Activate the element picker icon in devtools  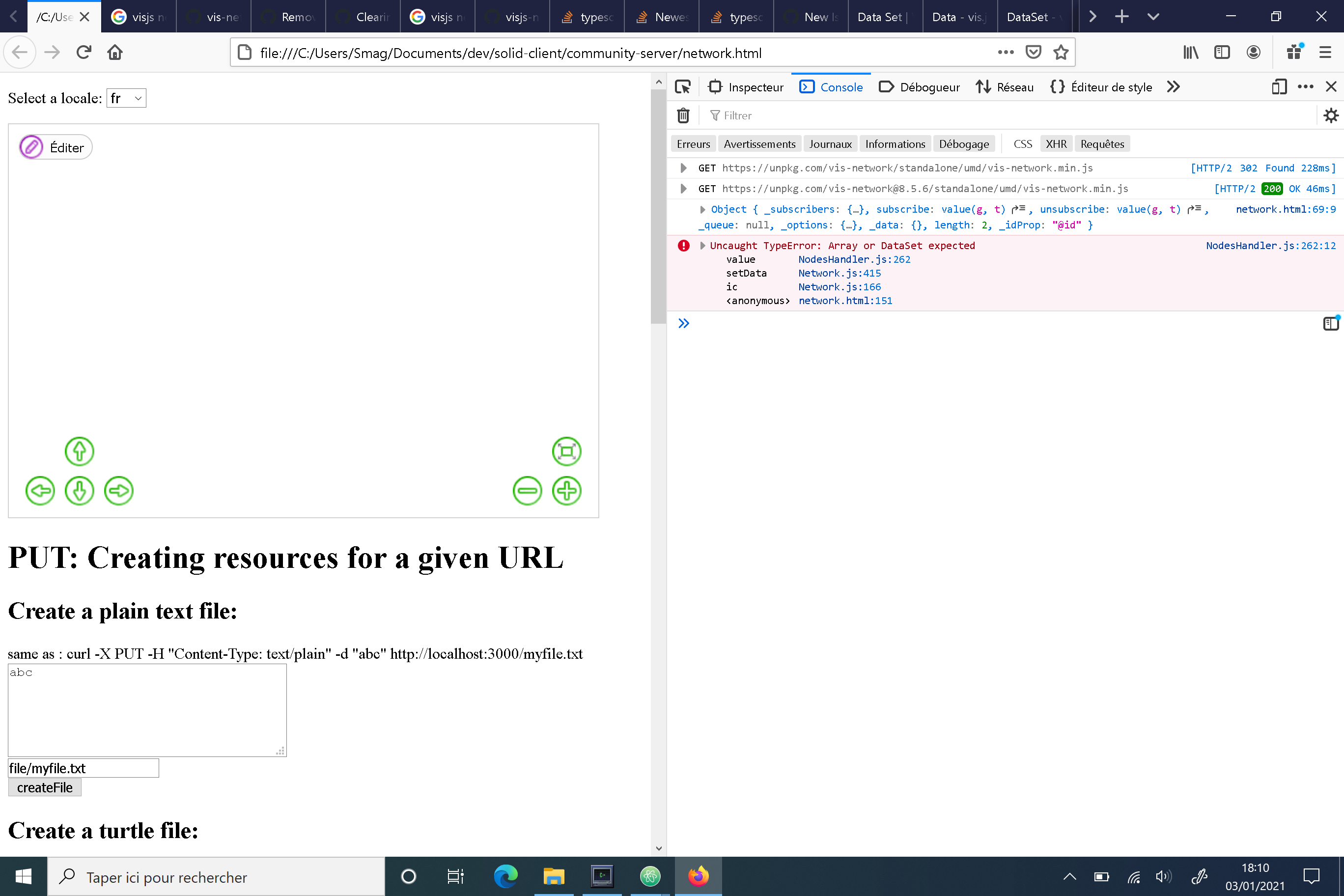[x=683, y=87]
